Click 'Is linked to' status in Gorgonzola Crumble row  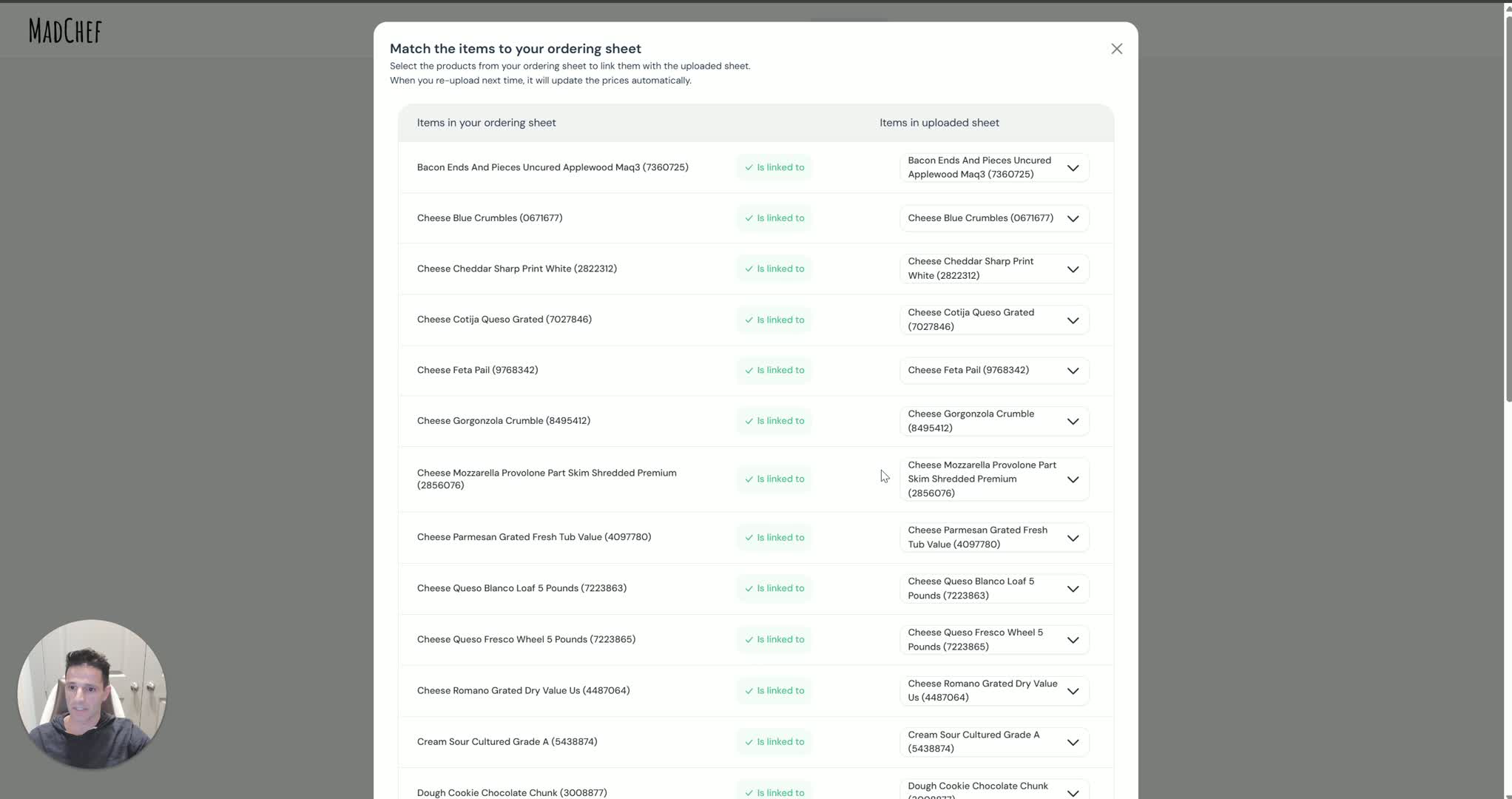click(x=774, y=421)
